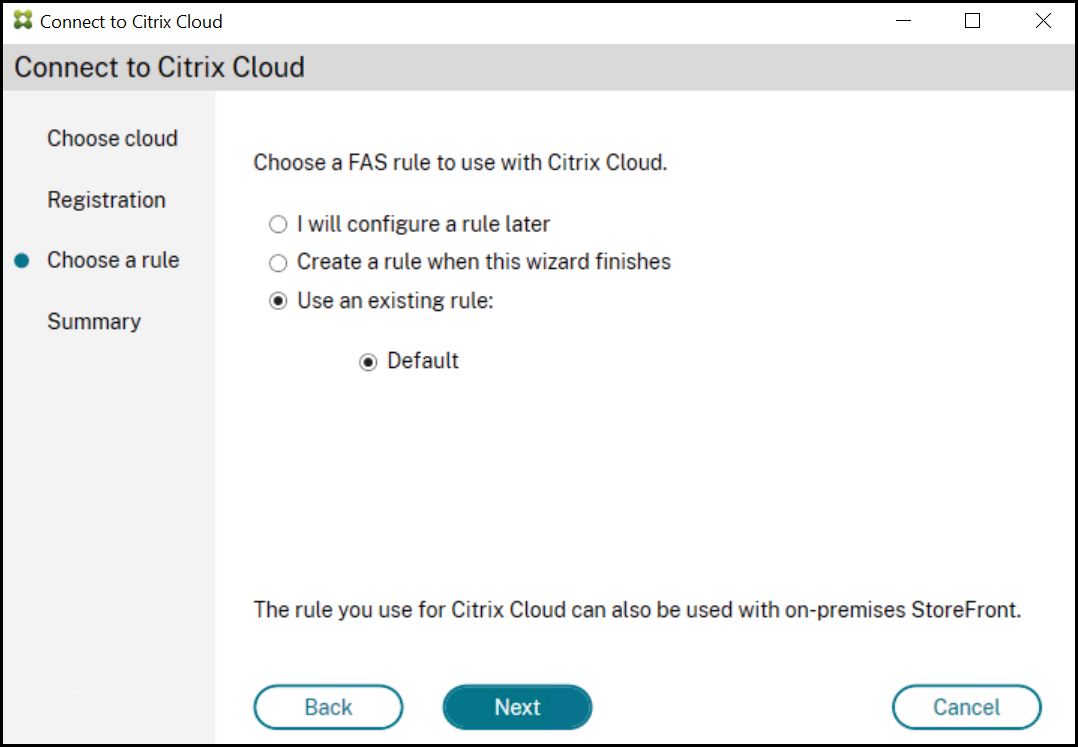Click the on-premises StoreFront note text
The image size is (1078, 747).
click(x=637, y=610)
